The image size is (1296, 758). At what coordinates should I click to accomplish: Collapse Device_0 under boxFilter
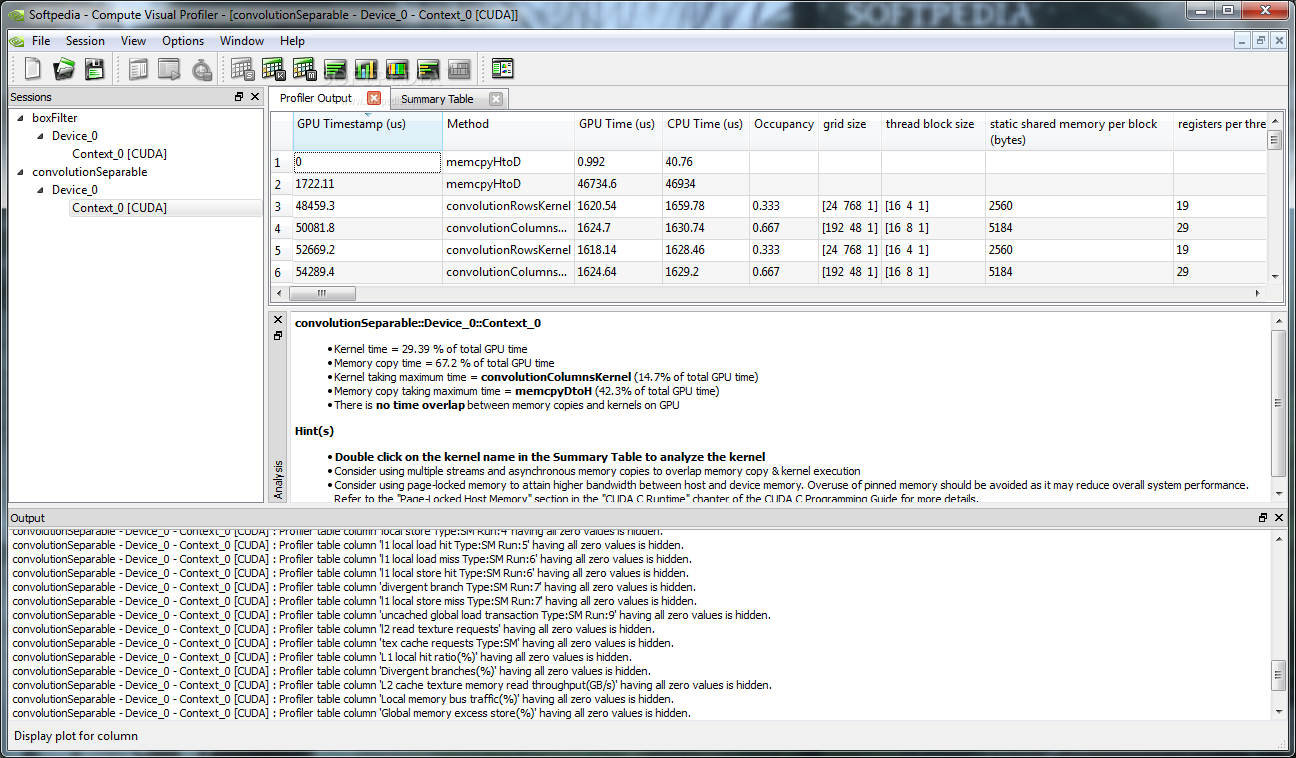tap(40, 136)
